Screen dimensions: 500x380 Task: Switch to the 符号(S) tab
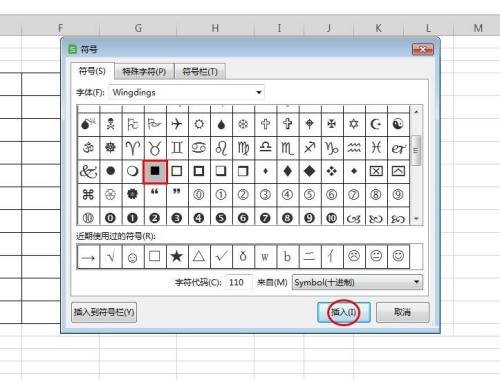click(x=92, y=71)
